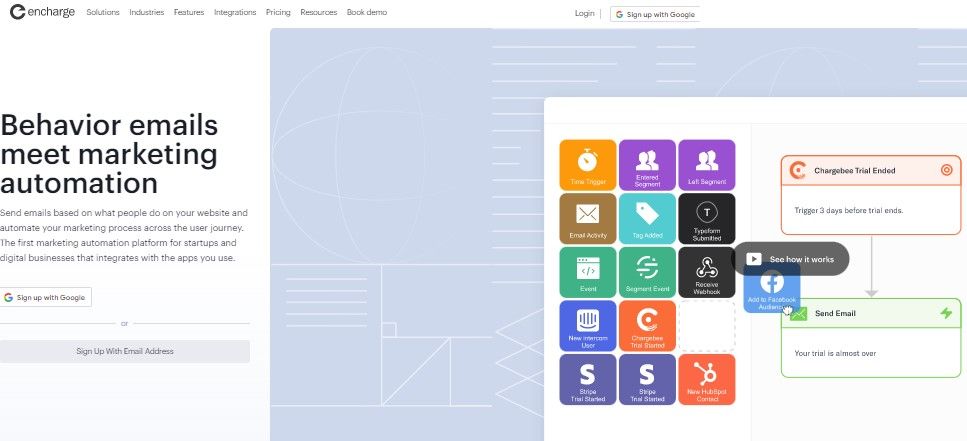This screenshot has width=967, height=441.
Task: Click the envelope icon beside Send Email
Action: tap(798, 313)
